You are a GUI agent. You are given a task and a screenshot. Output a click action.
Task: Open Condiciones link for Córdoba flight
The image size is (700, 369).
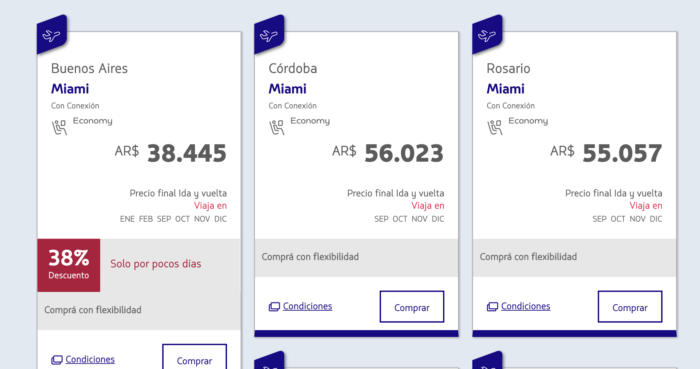307,306
